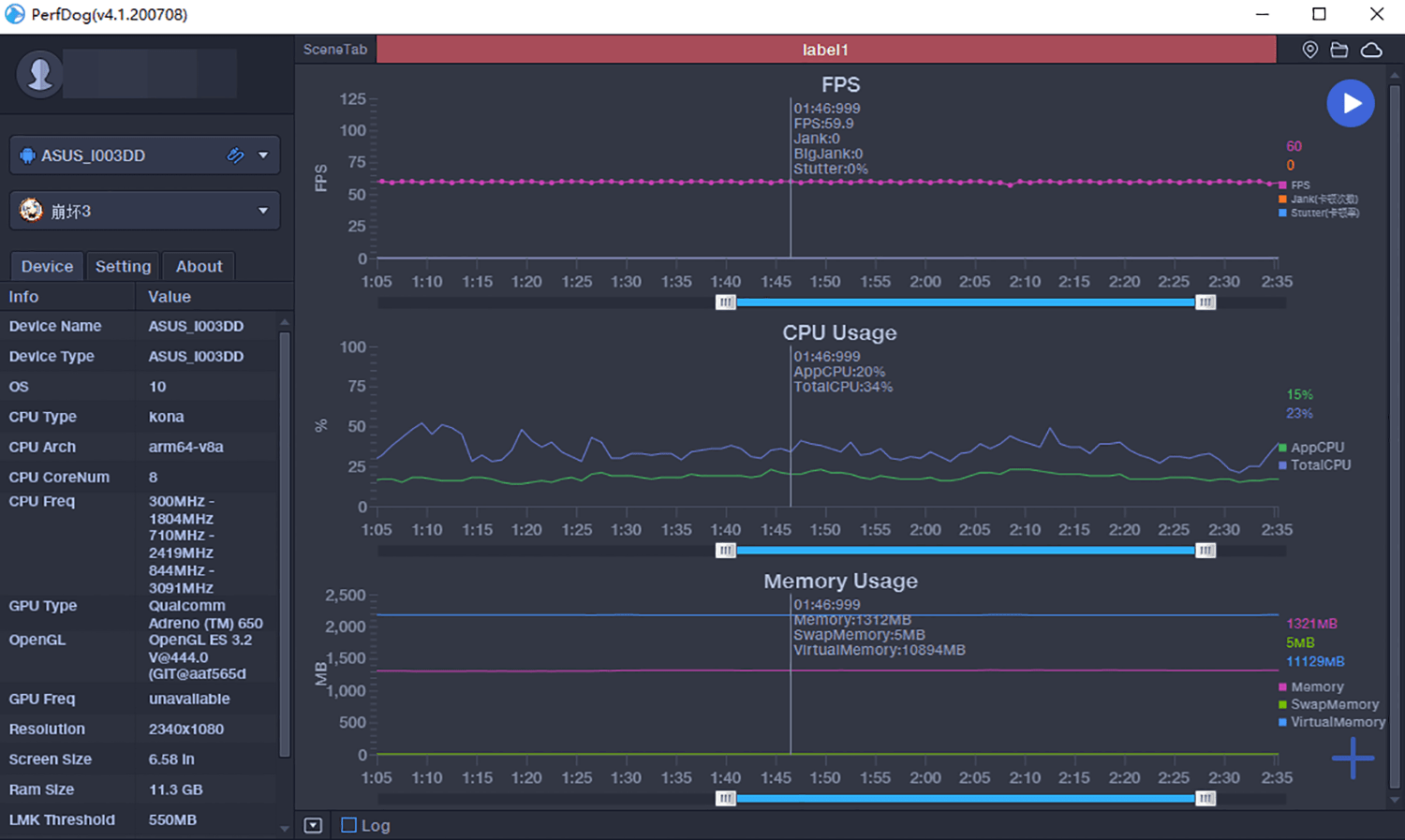
Task: Enable the Log checkbox
Action: coord(349,825)
